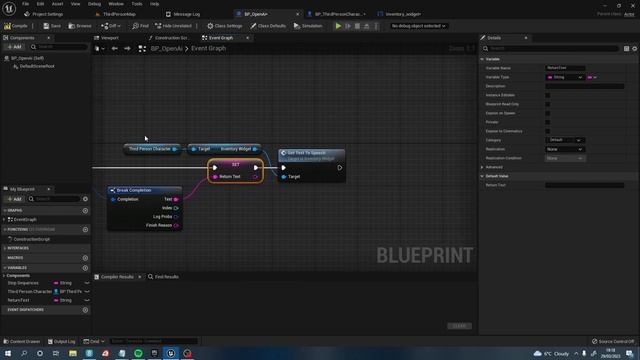The image size is (640, 360).
Task: Select the Third Person Character variable
Action: (x=29, y=292)
